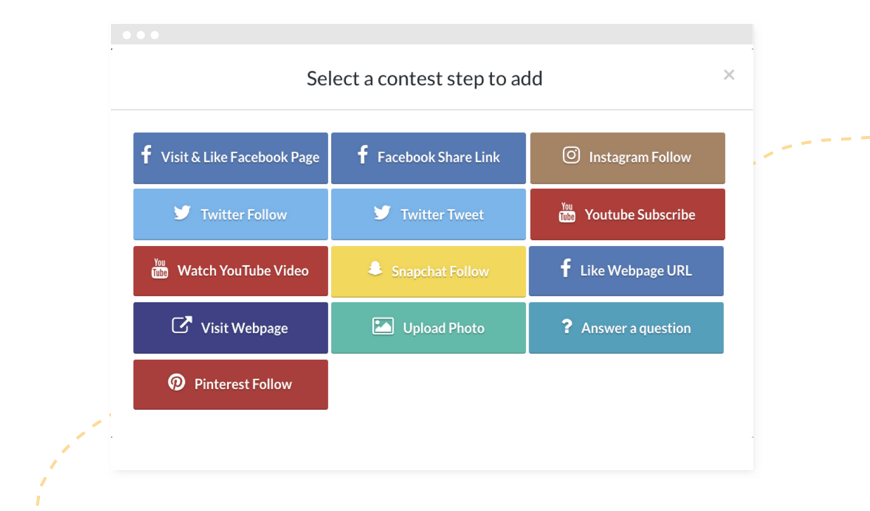
Task: Select the Twitter Tweet contest step
Action: click(428, 214)
